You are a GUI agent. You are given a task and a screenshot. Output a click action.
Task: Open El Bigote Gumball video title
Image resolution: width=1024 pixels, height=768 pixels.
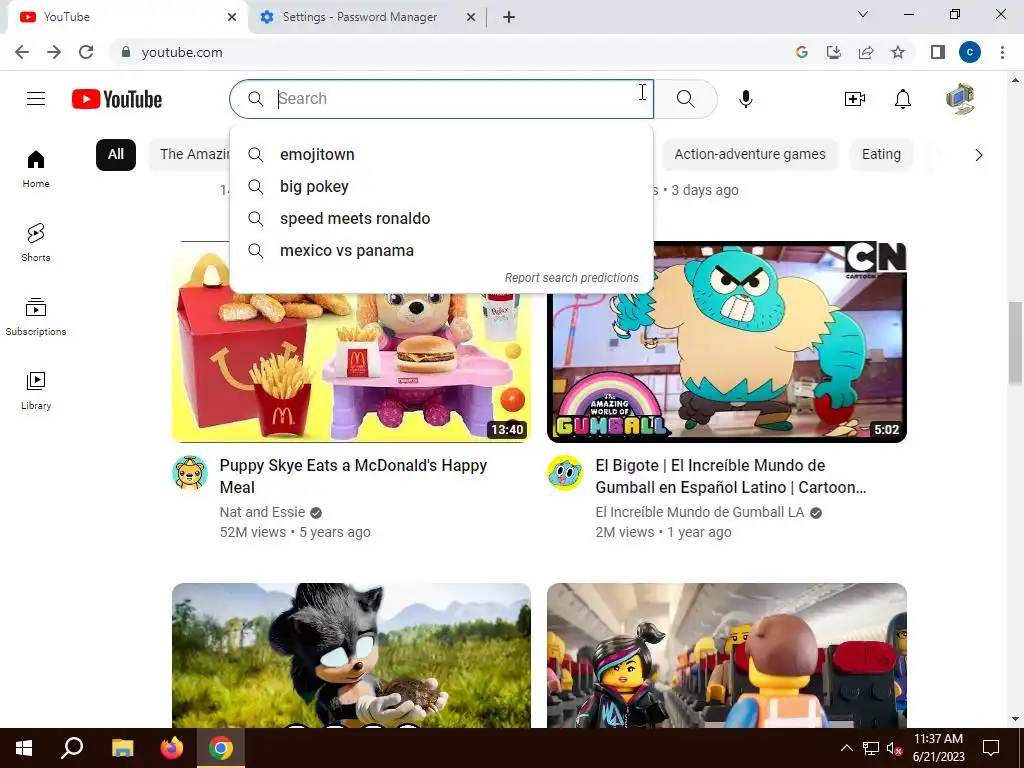(731, 476)
